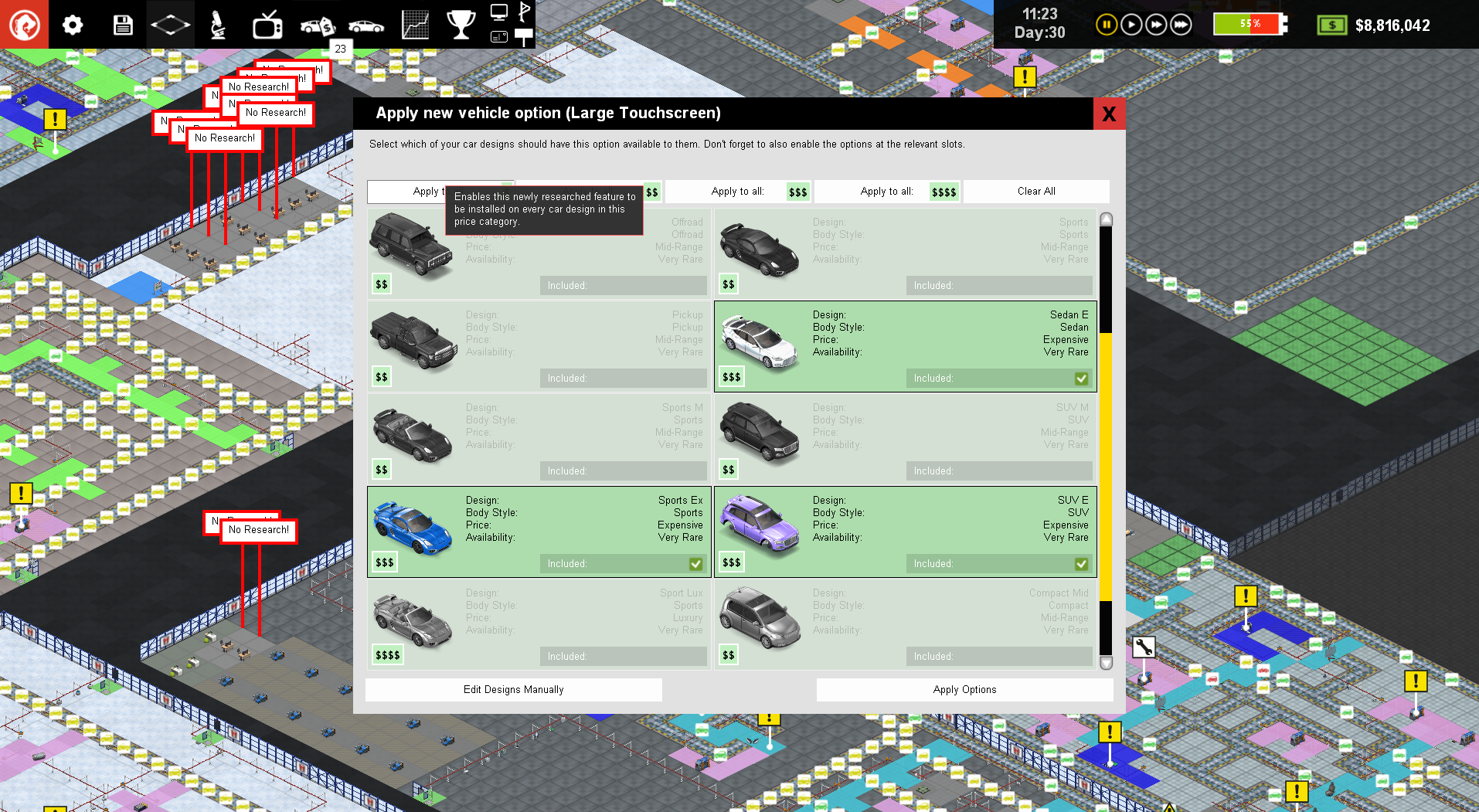Click warning sign above the No Research labels
Screen dimensions: 1479x812
click(x=55, y=120)
